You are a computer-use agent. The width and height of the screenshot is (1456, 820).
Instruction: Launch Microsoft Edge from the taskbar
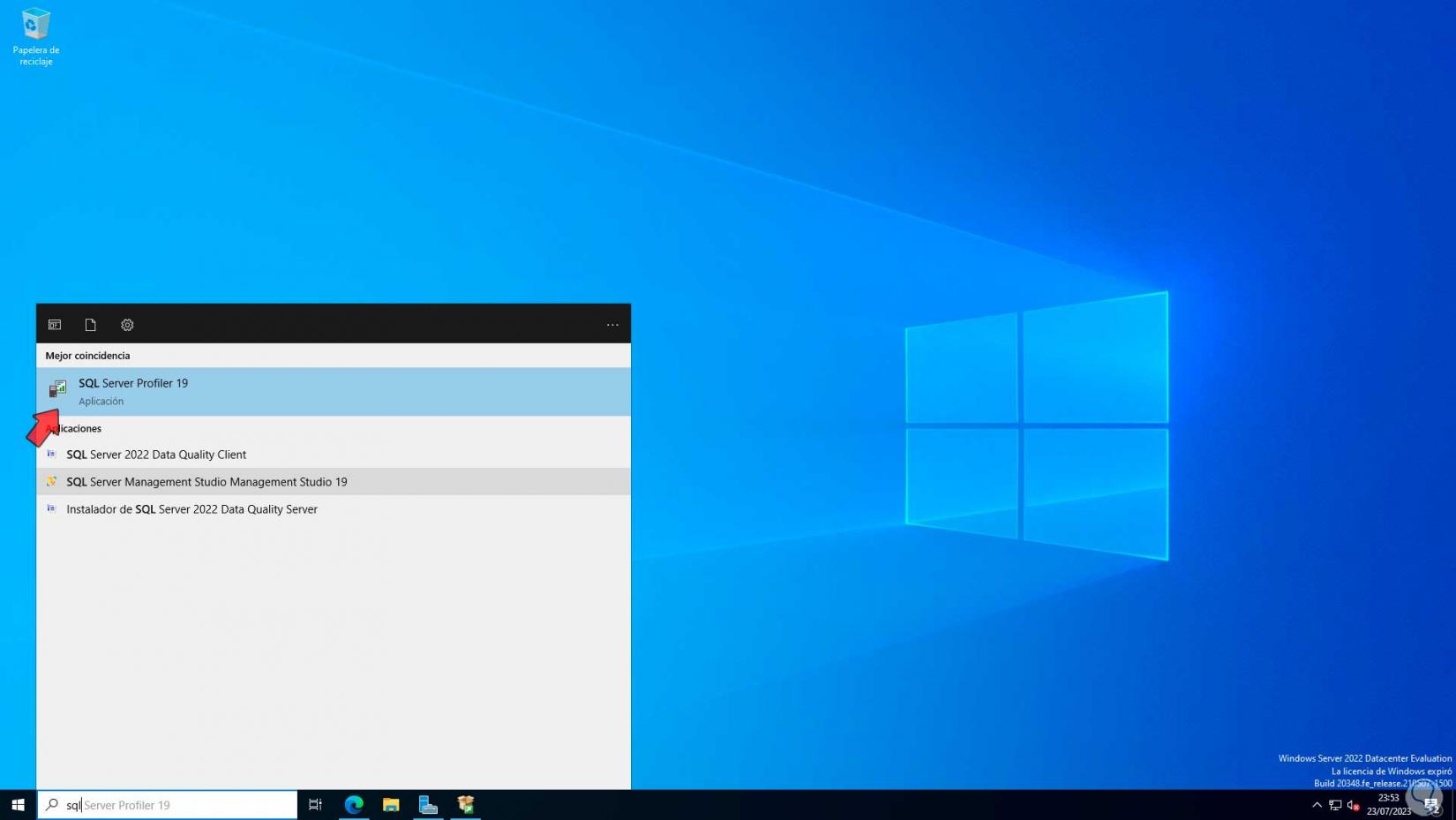pyautogui.click(x=354, y=805)
